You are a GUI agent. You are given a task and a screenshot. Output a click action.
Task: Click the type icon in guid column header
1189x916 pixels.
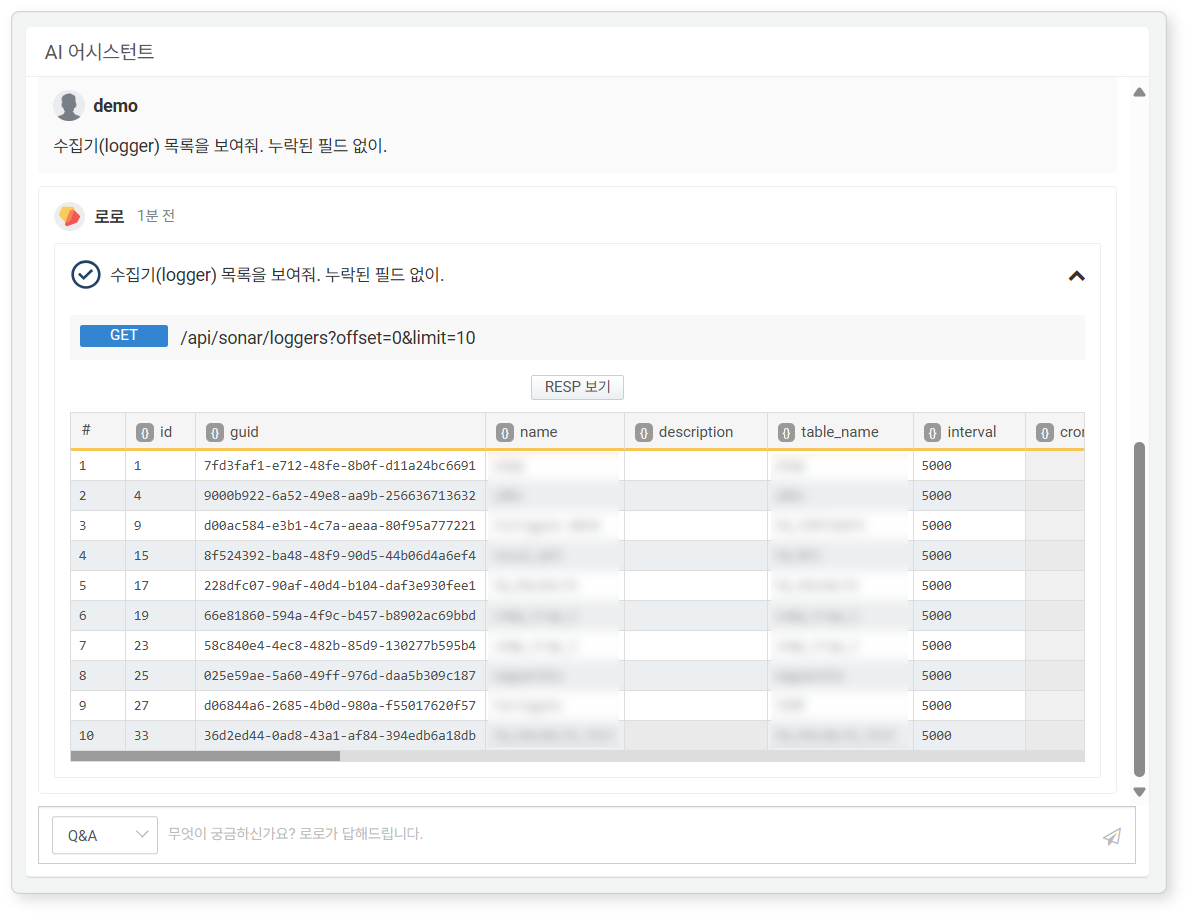click(215, 432)
